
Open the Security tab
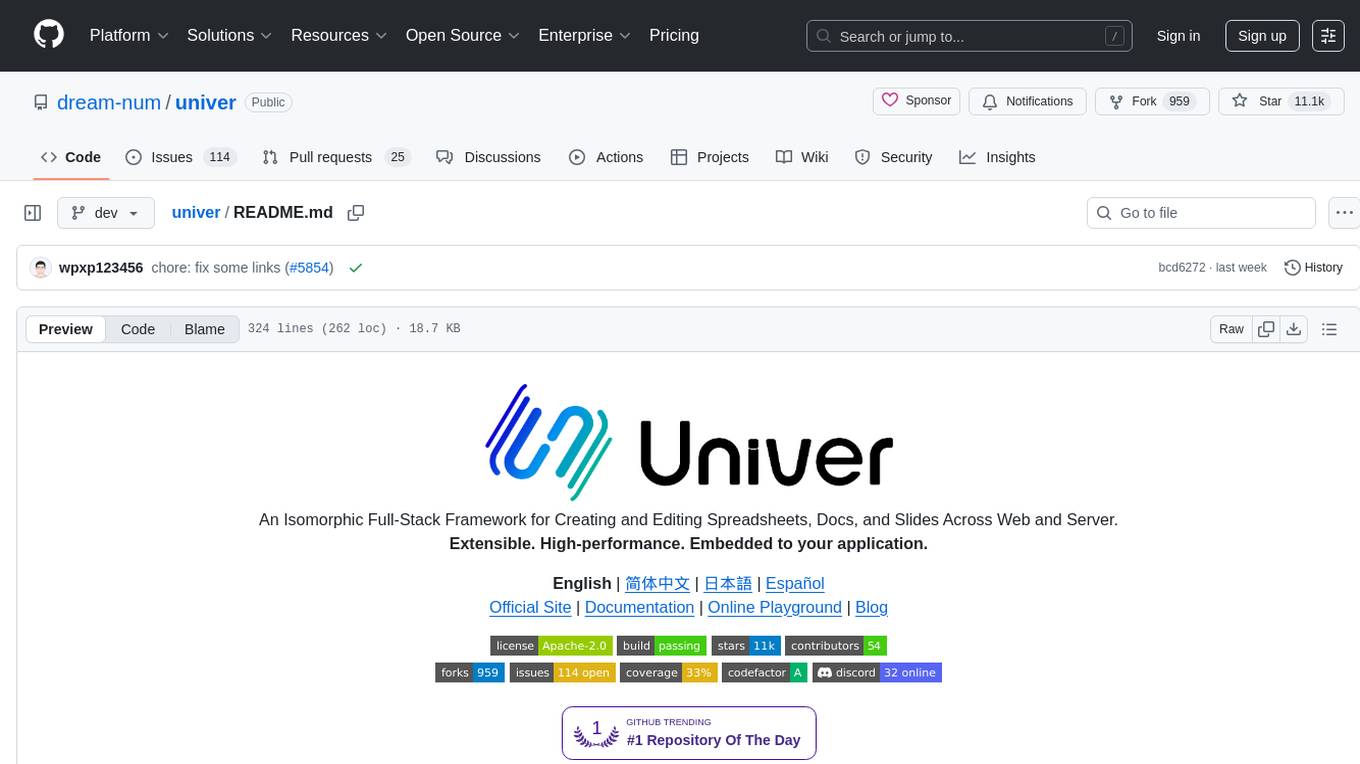click(894, 157)
